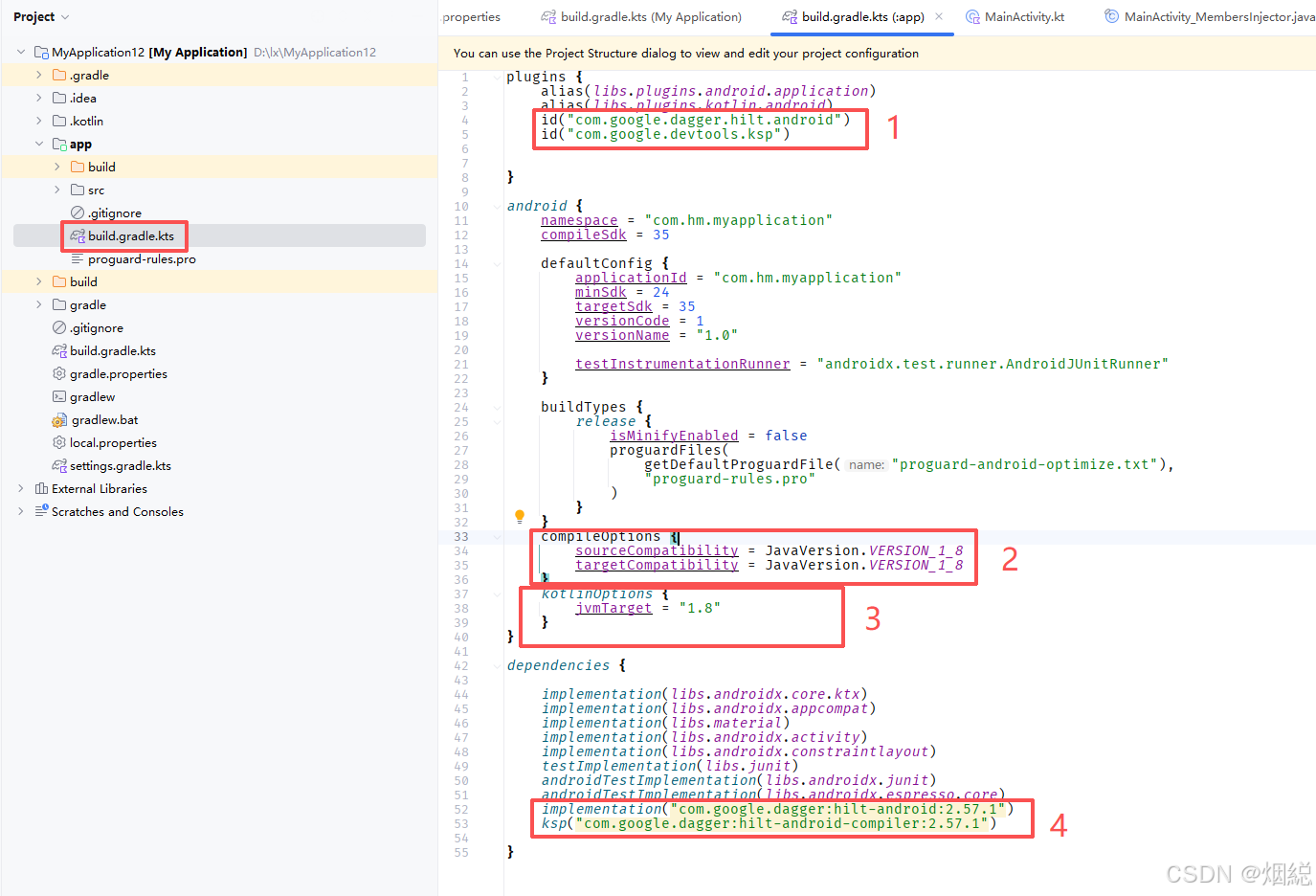Screen dimensions: 1316x896
Task: Collapse the android block with its gutter fold arrow
Action: pyautogui.click(x=495, y=206)
